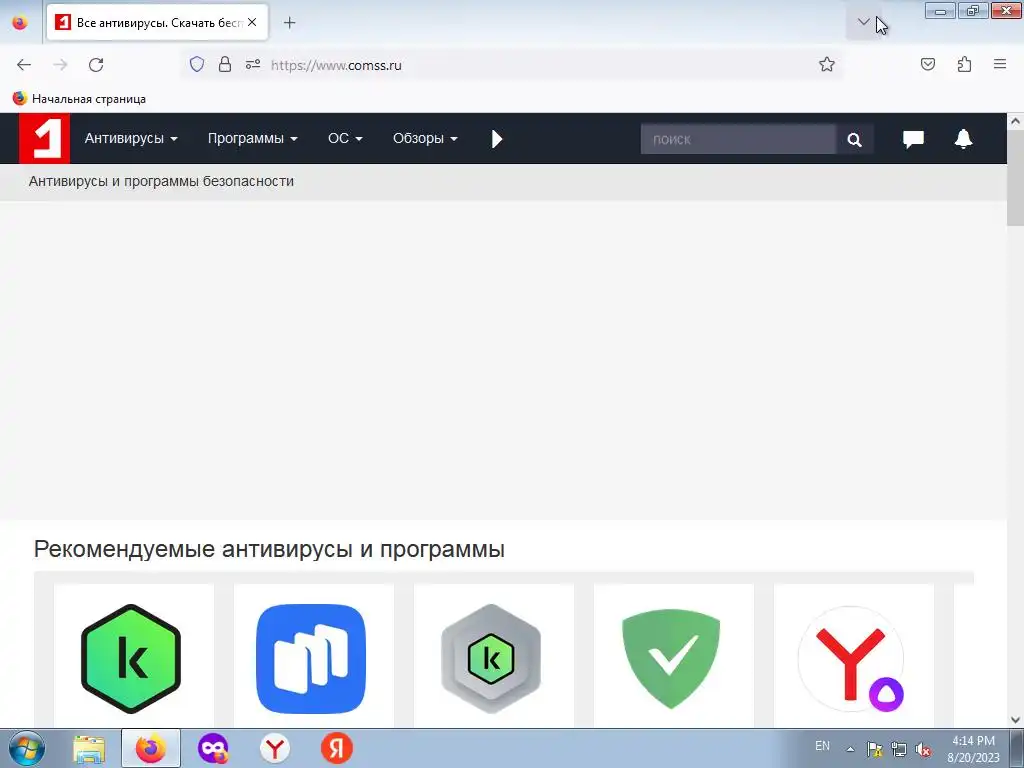Open the gray Kaspersky hexagon product card
Image resolution: width=1024 pixels, height=768 pixels.
click(494, 656)
